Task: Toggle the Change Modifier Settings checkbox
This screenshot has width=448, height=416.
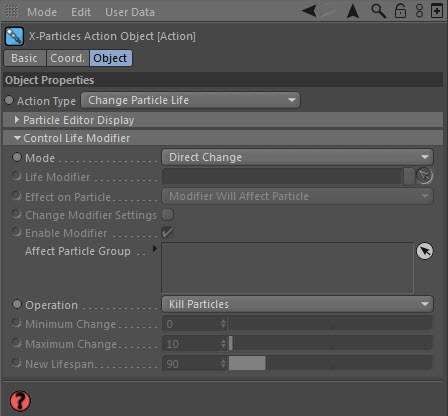Action: coord(168,215)
